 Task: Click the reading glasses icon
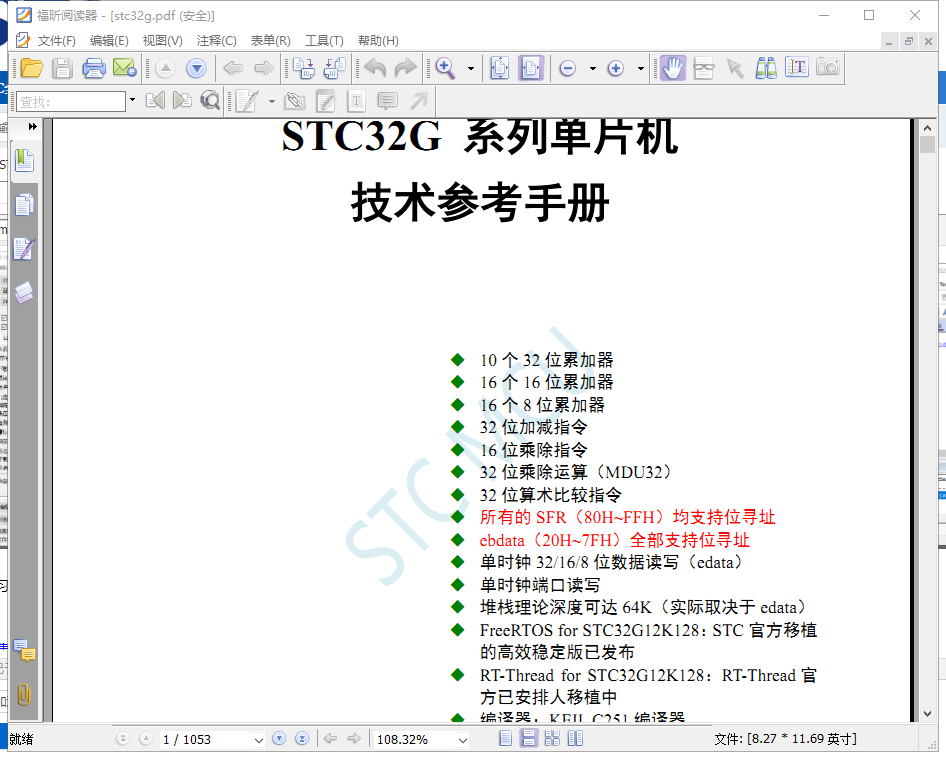pyautogui.click(x=703, y=68)
